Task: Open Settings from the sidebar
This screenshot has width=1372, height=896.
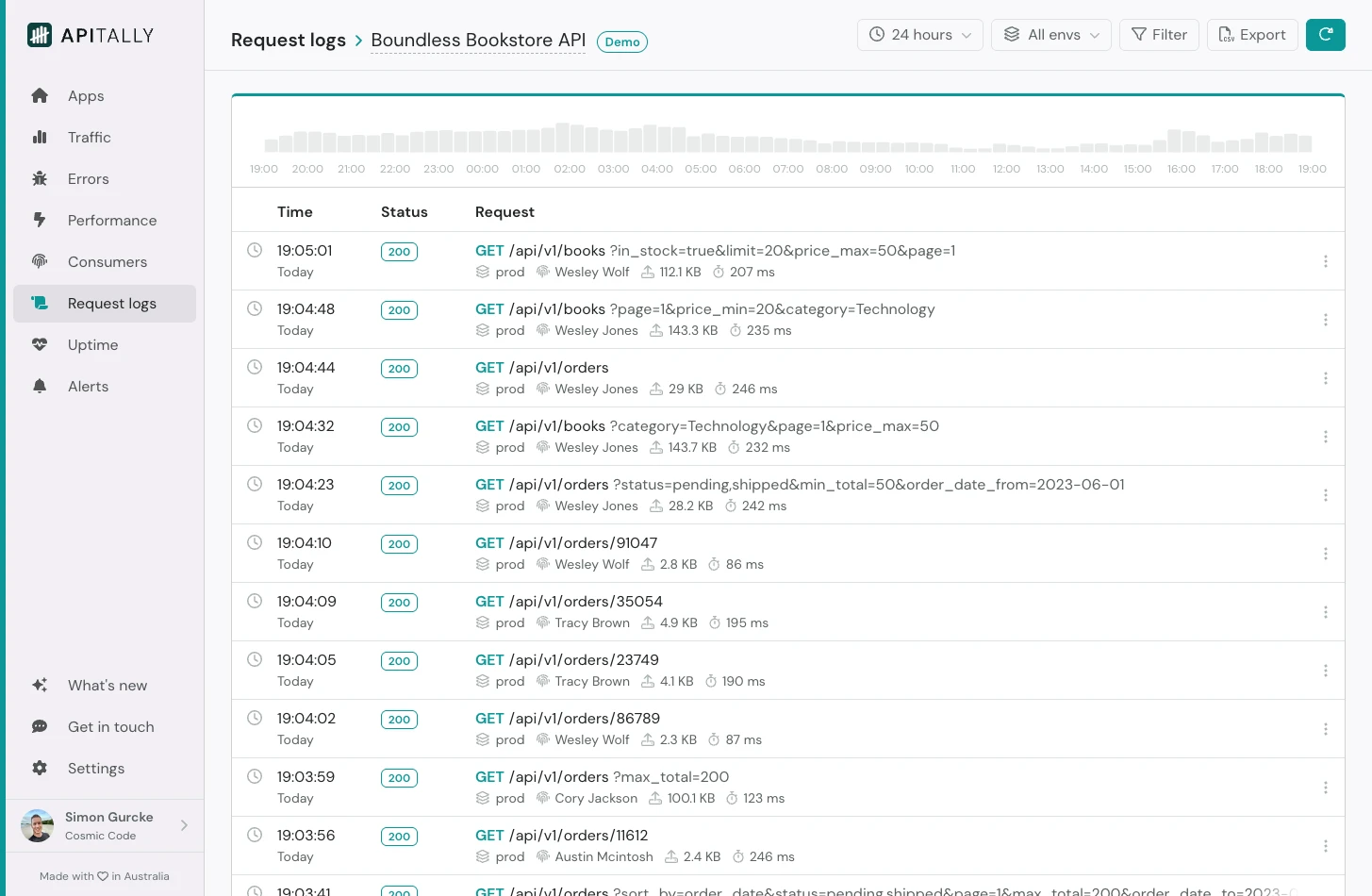Action: tap(95, 768)
